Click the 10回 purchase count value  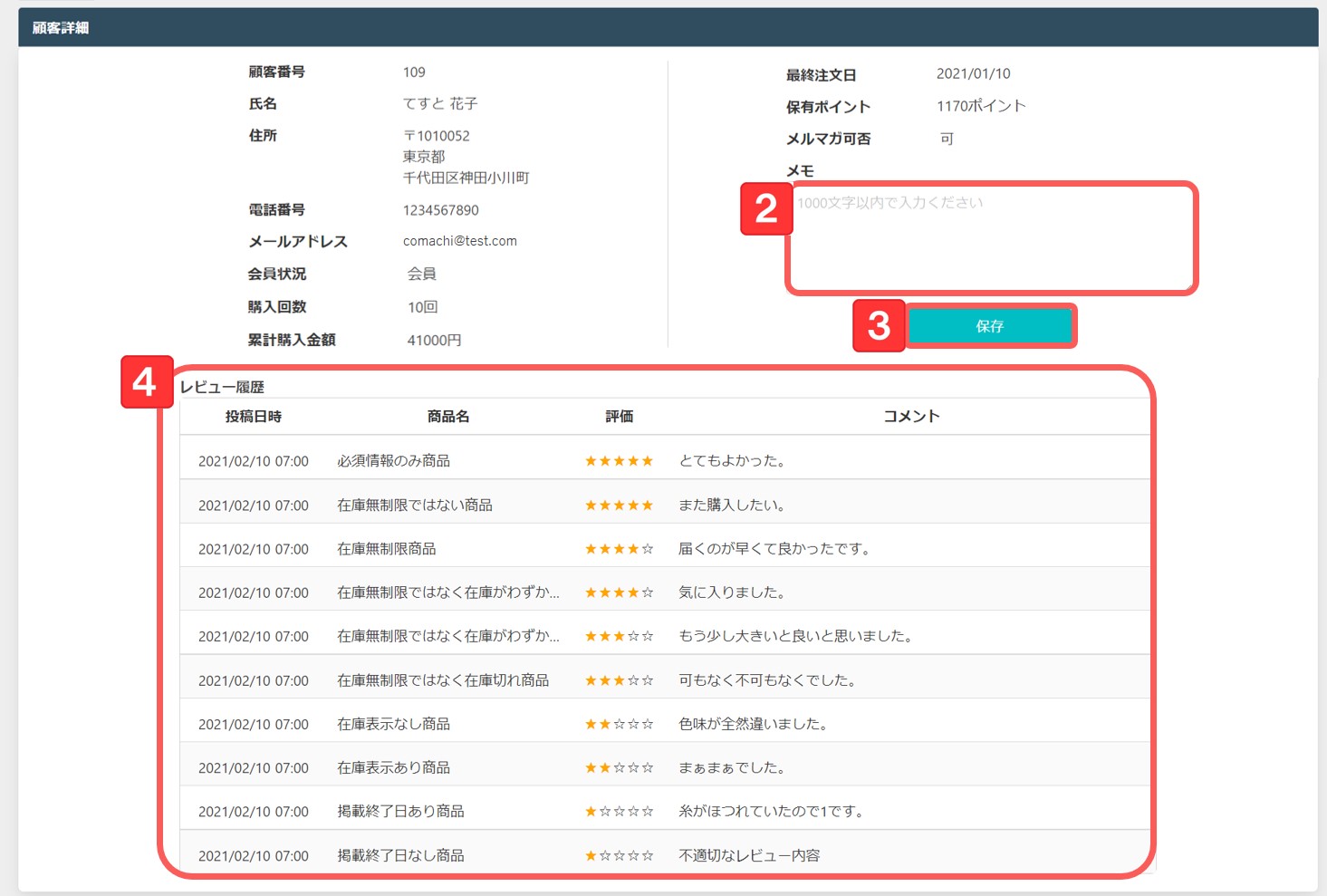click(x=423, y=307)
